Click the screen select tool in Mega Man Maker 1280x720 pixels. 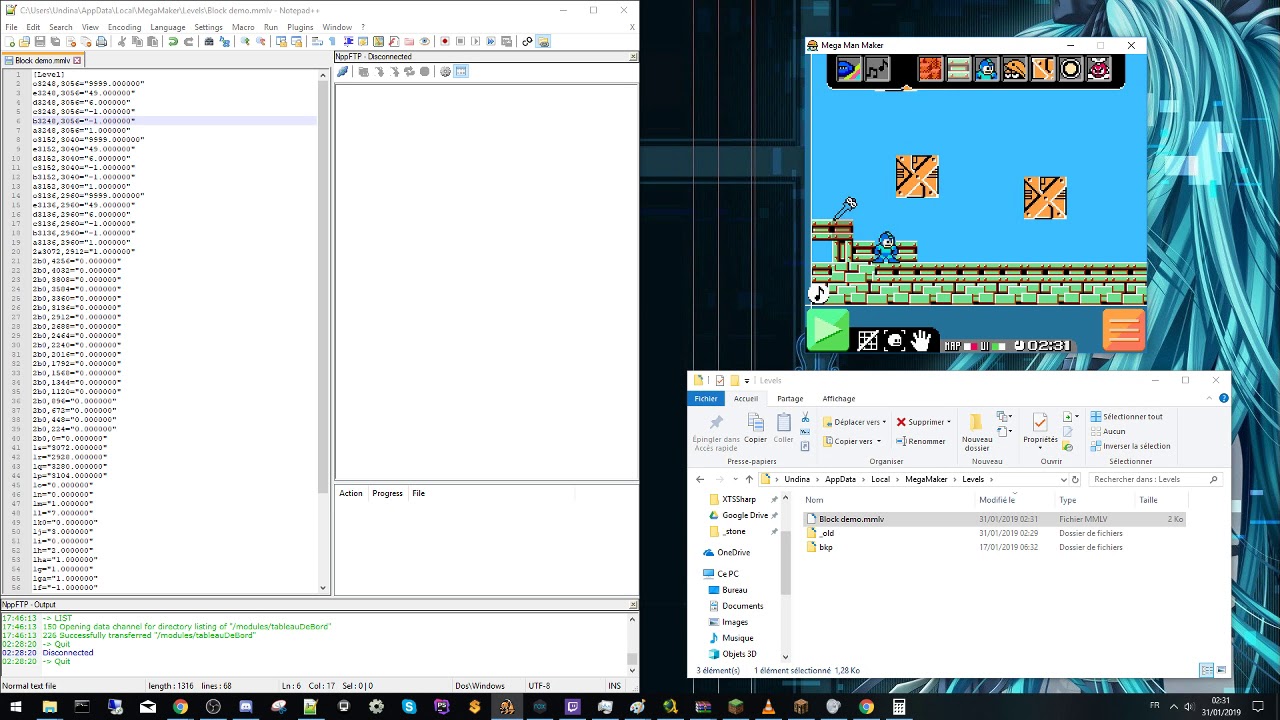click(894, 342)
